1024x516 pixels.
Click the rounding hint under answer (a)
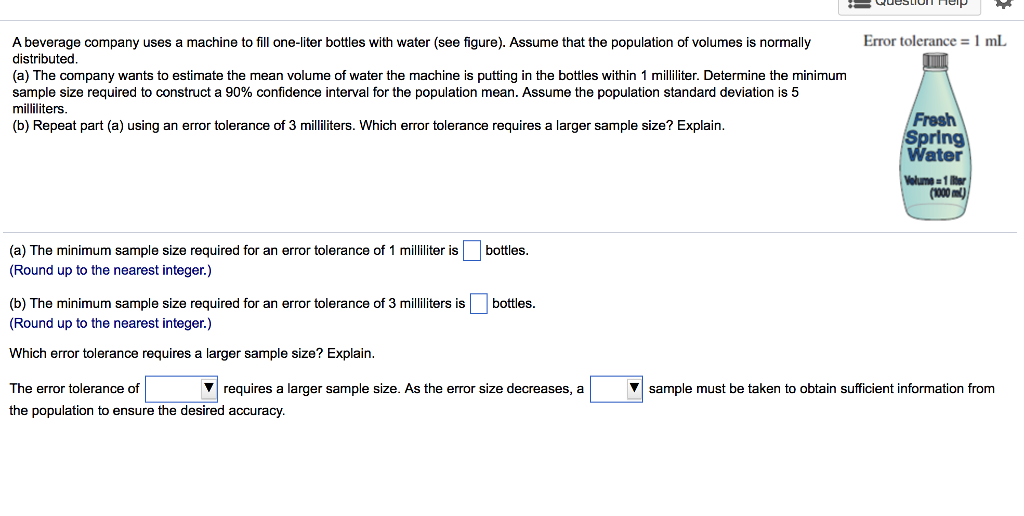point(110,270)
